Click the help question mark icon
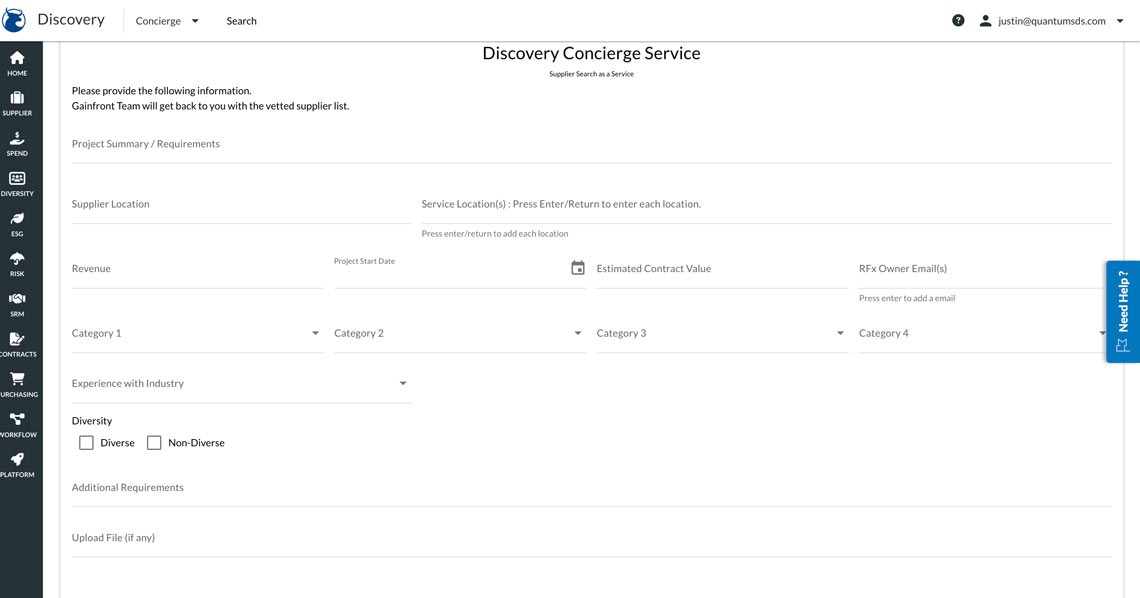This screenshot has height=598, width=1140. 957,20
